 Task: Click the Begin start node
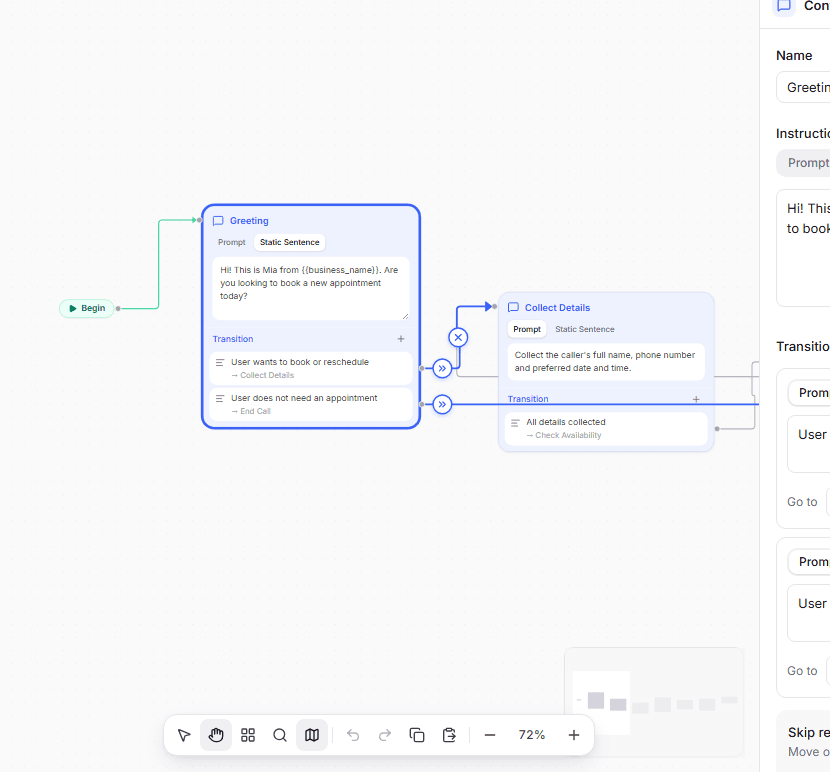87,308
